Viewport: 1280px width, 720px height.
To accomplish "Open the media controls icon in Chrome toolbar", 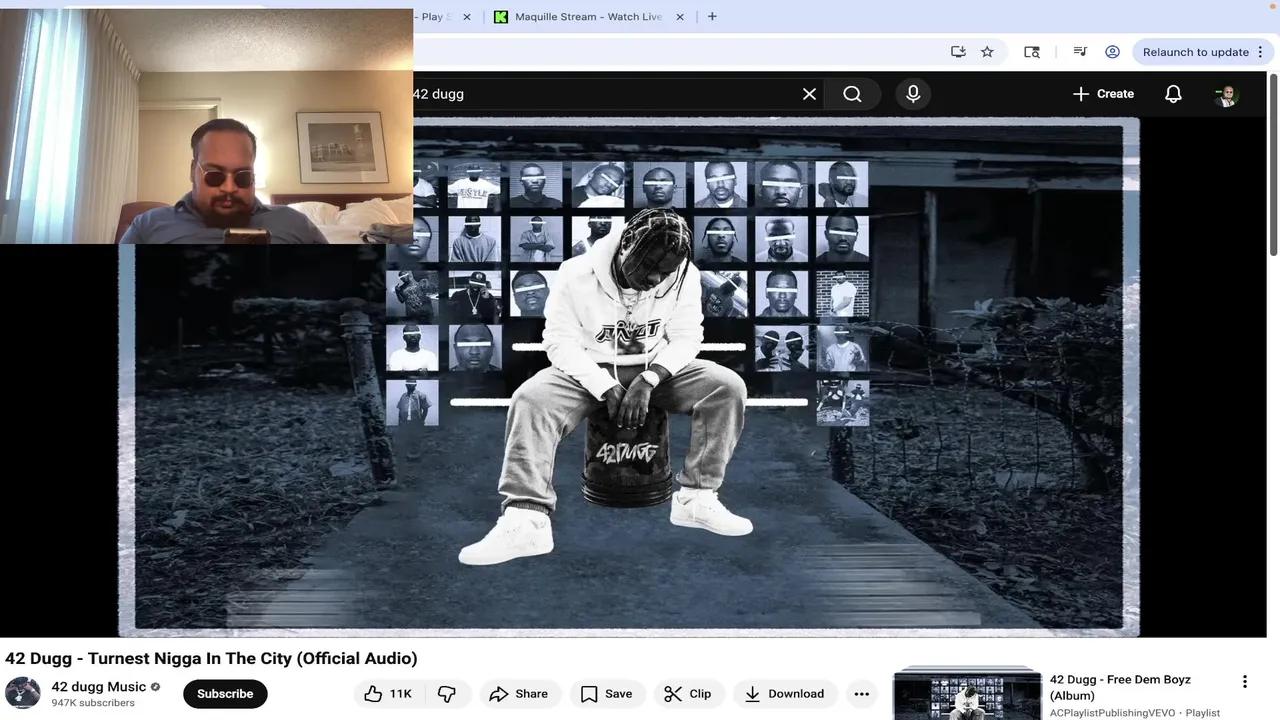I will point(1080,52).
